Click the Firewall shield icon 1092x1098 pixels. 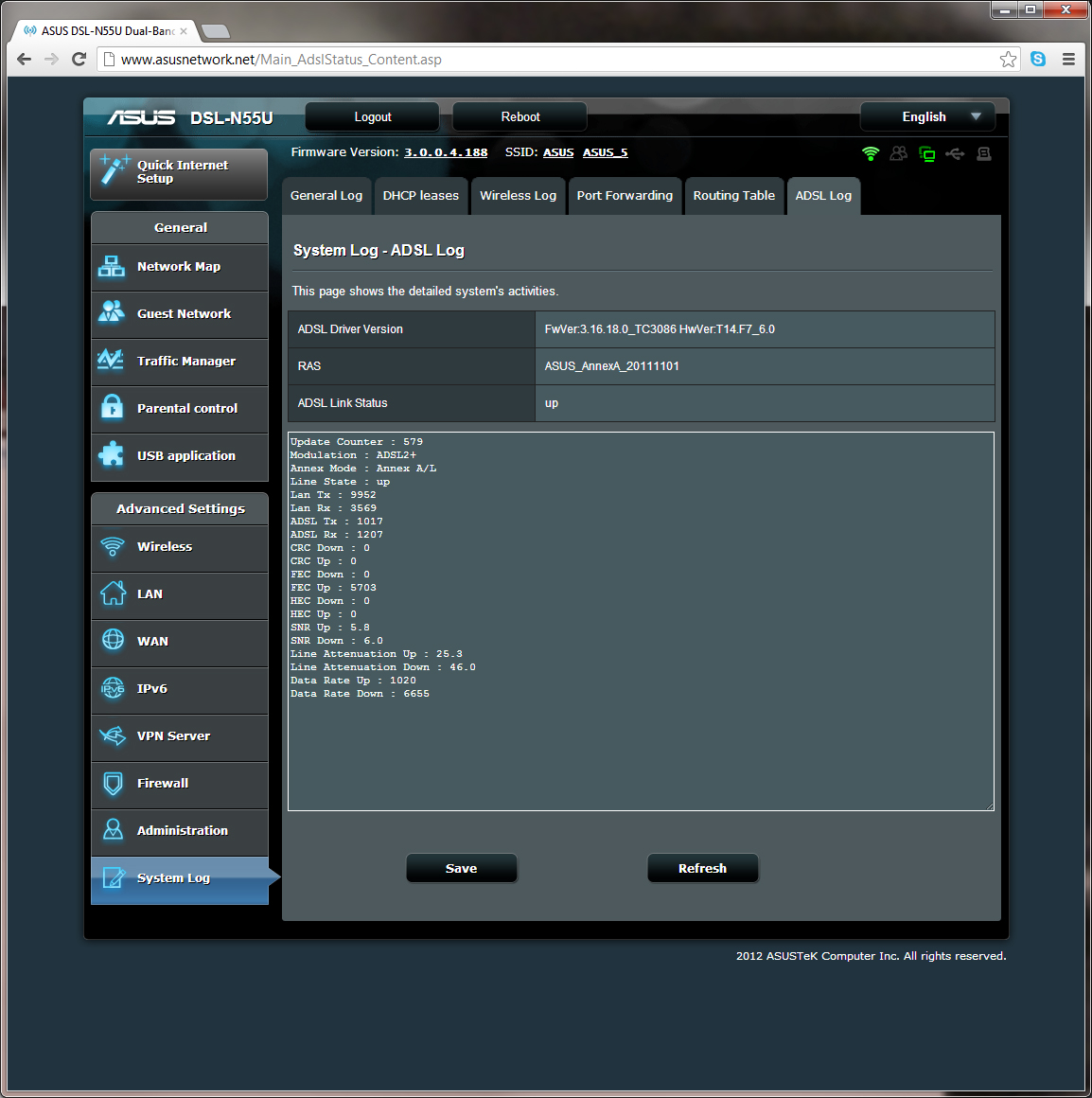coord(113,783)
